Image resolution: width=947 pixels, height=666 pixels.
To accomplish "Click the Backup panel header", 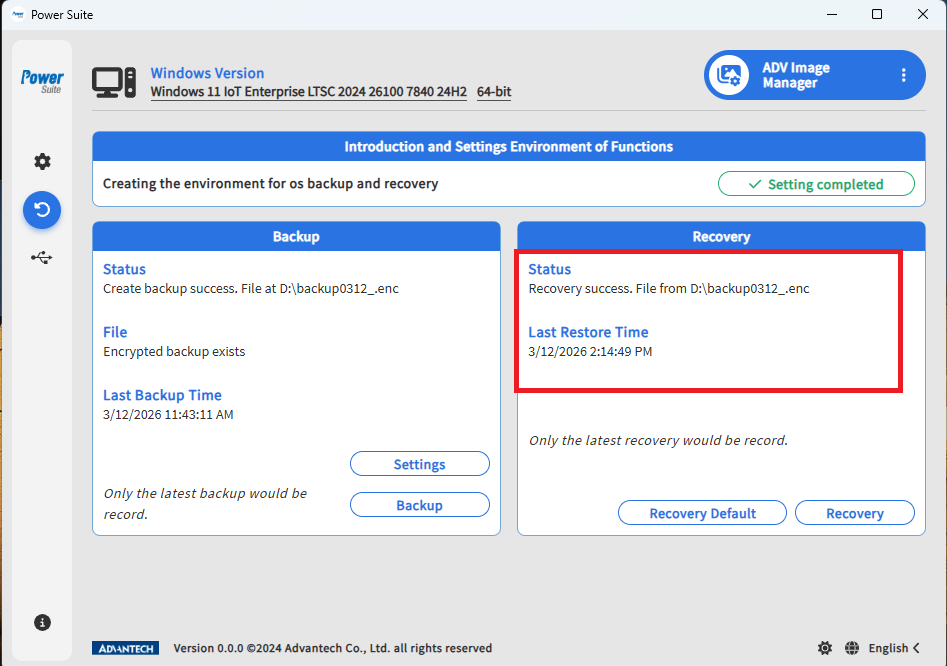I will point(296,237).
